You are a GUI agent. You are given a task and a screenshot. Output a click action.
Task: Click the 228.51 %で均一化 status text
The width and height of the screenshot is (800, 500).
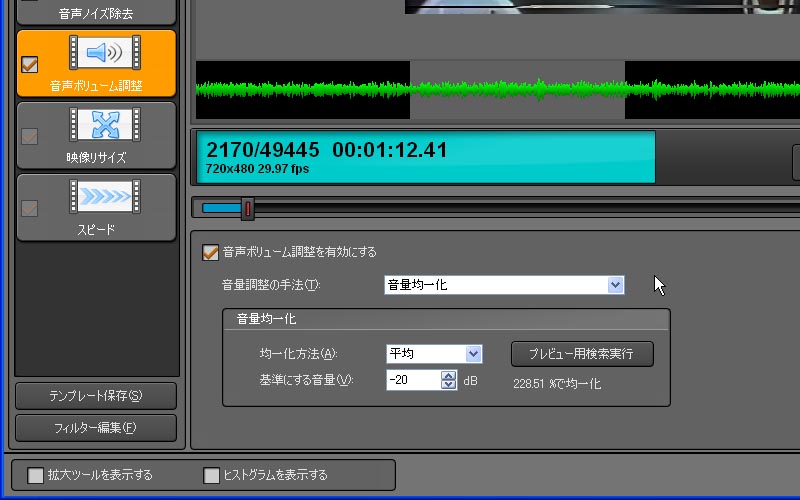click(x=557, y=384)
